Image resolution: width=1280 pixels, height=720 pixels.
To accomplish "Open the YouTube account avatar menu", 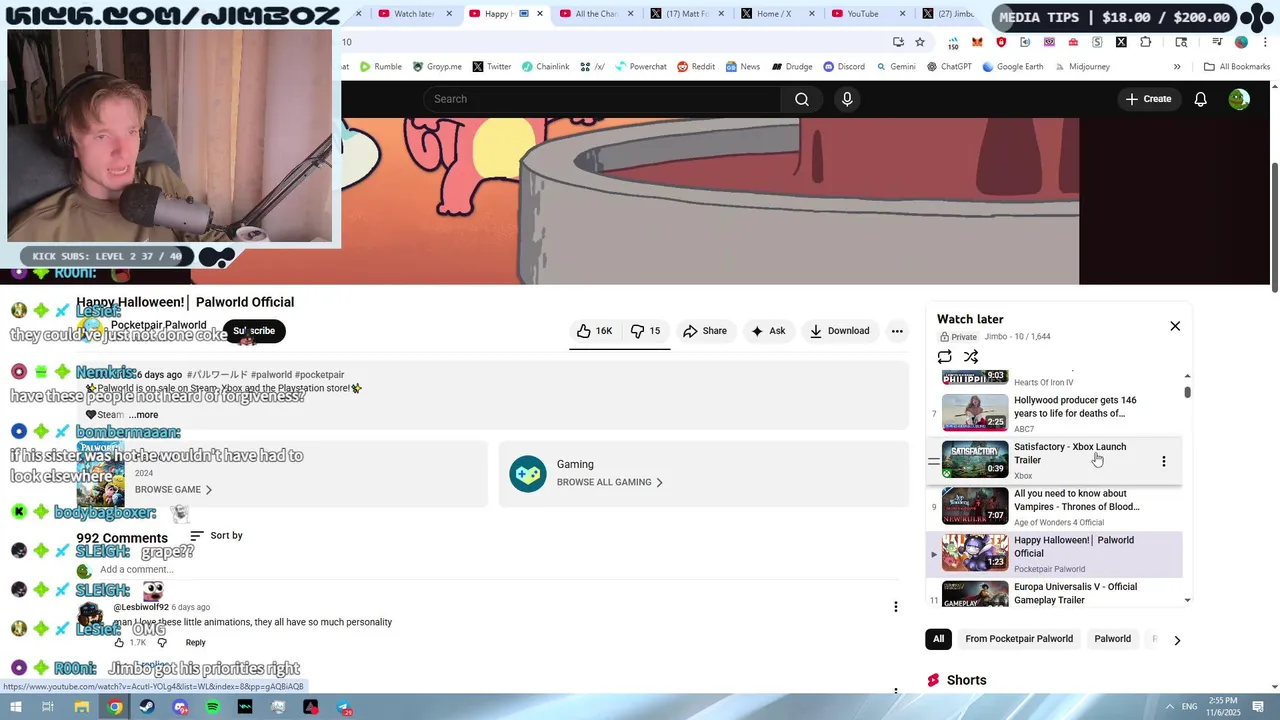I will [1239, 99].
